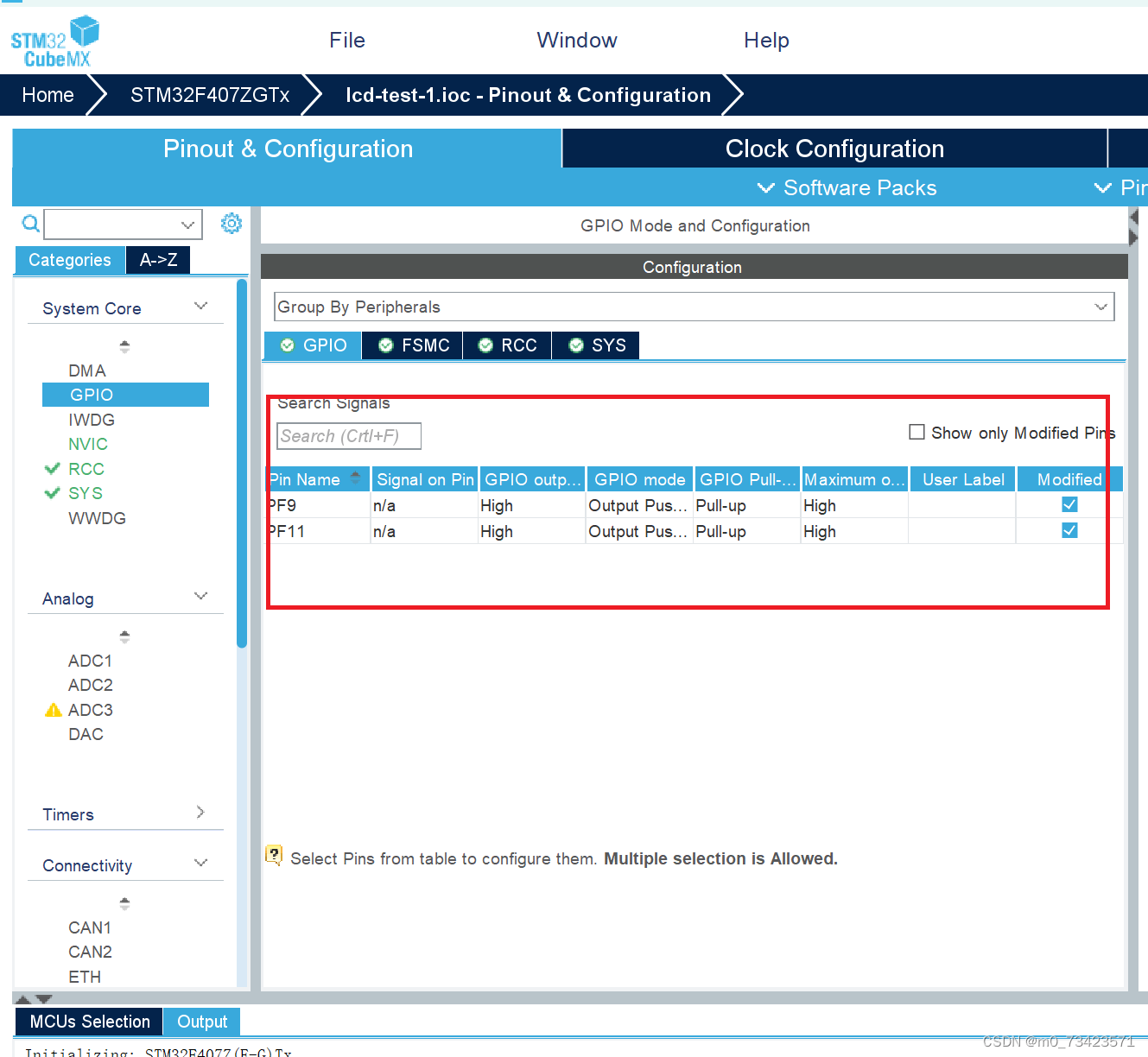Click the Signal on Pin column header
1148x1057 pixels.
pos(425,479)
